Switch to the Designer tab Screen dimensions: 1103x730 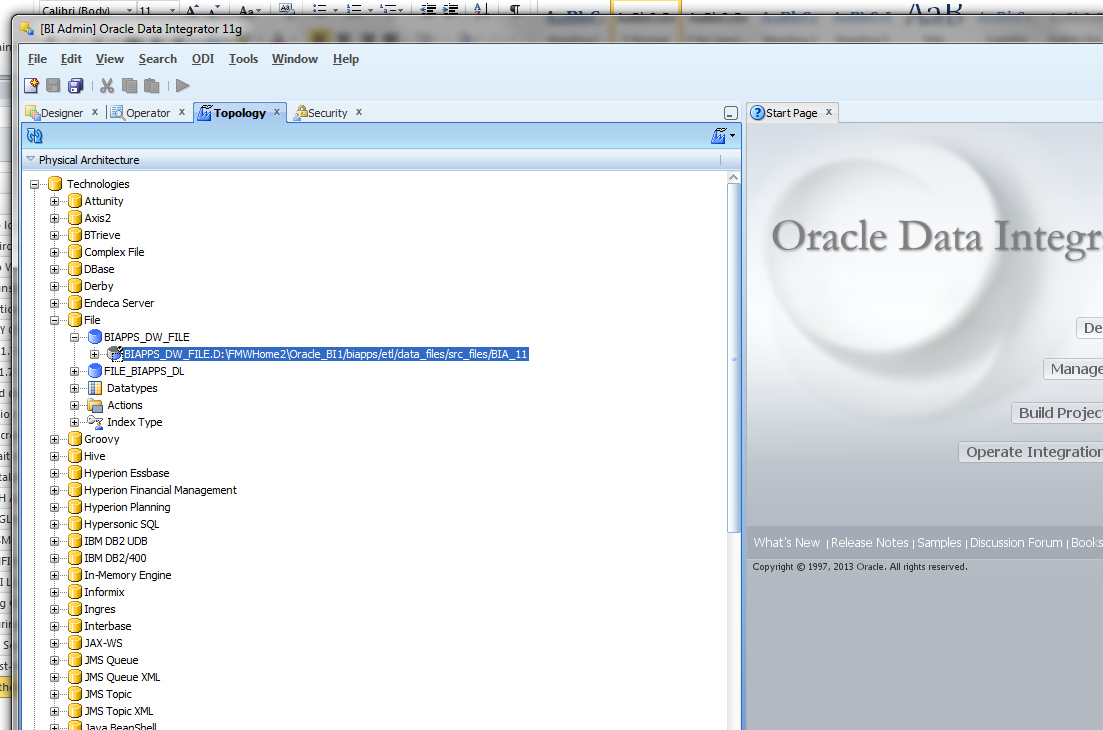point(61,113)
